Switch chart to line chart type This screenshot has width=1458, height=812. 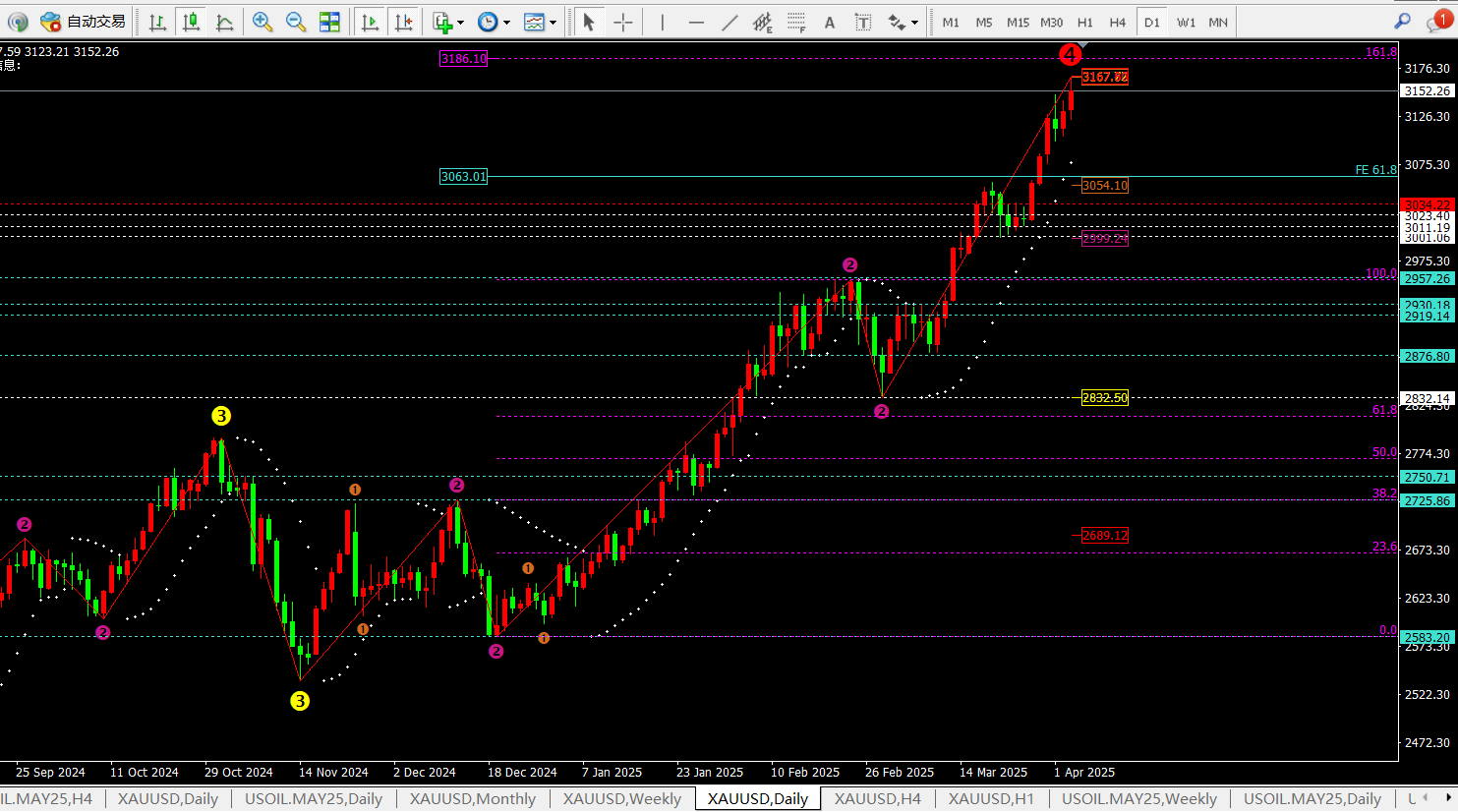pos(224,22)
